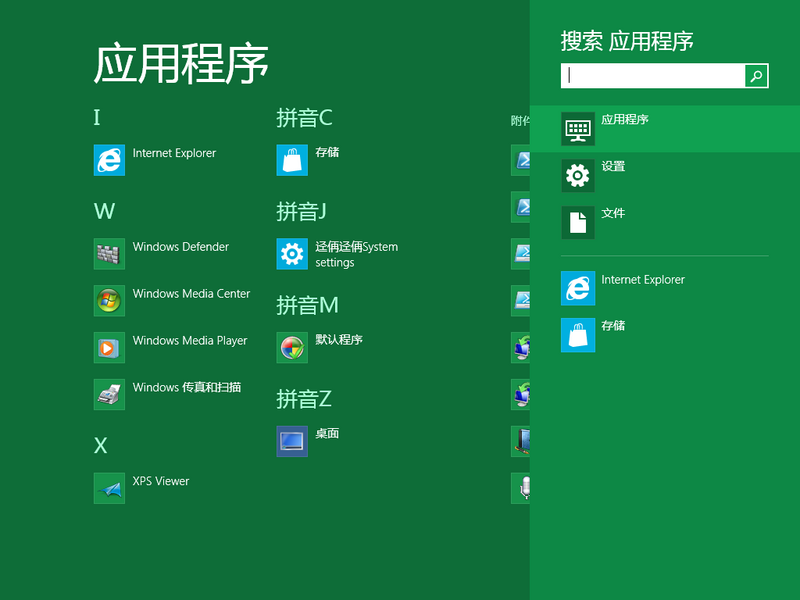This screenshot has width=800, height=600.
Task: Click the Windows 传真和扫描 label
Action: [187, 387]
